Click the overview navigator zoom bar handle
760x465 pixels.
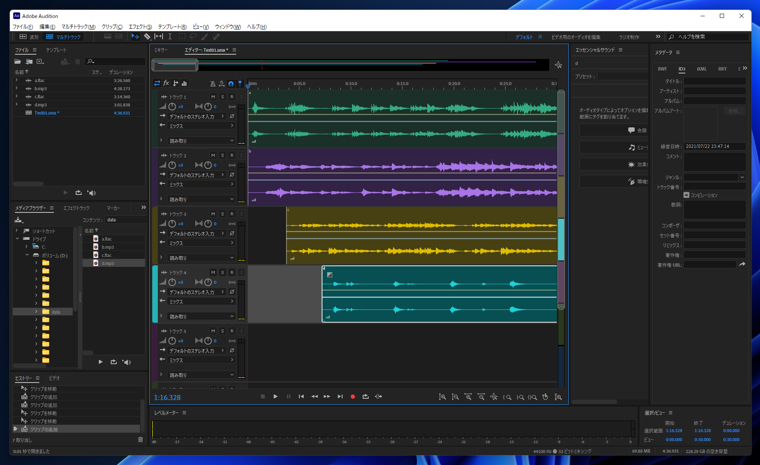tap(175, 65)
